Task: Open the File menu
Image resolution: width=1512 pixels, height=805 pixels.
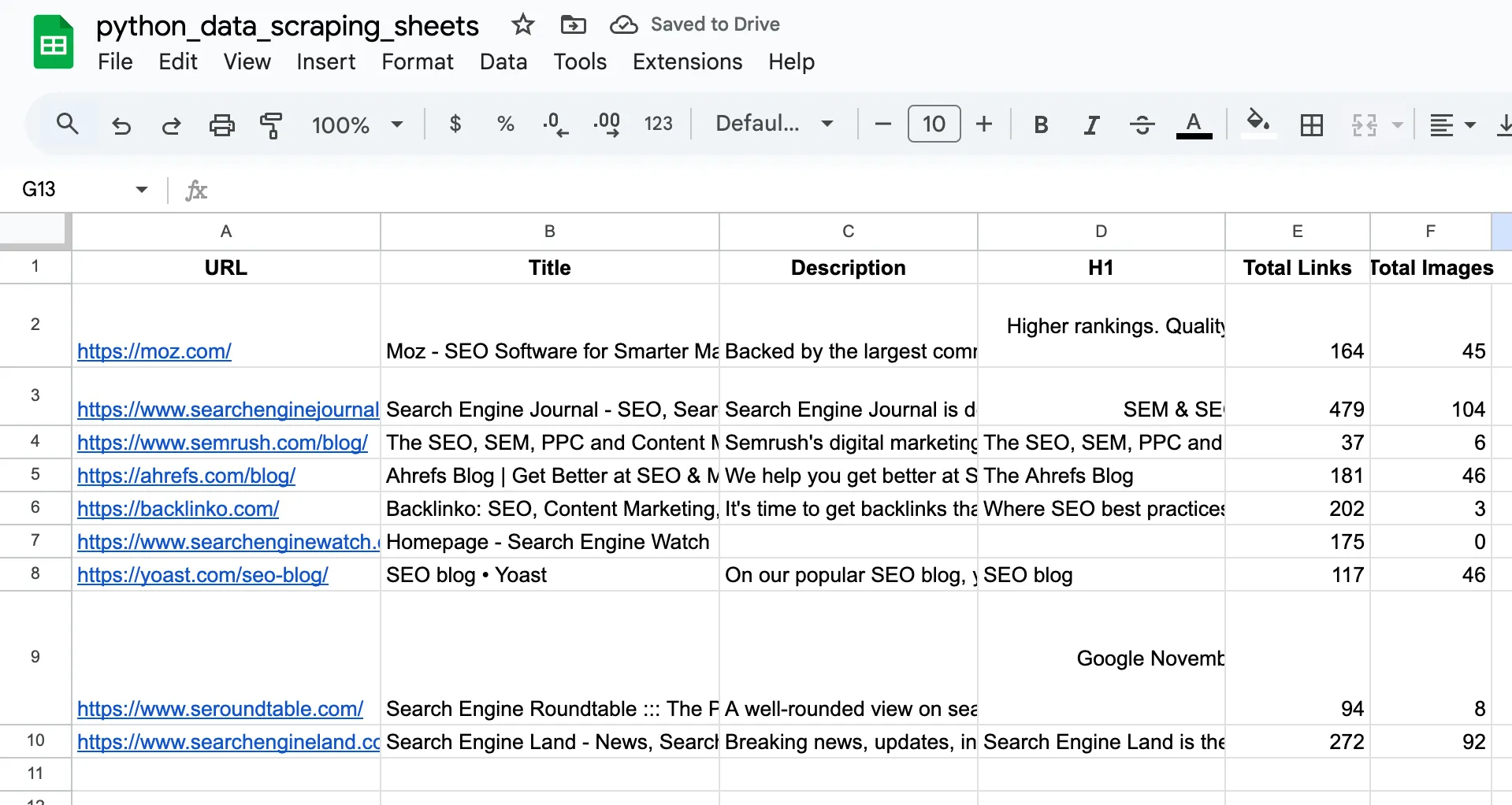Action: click(115, 61)
